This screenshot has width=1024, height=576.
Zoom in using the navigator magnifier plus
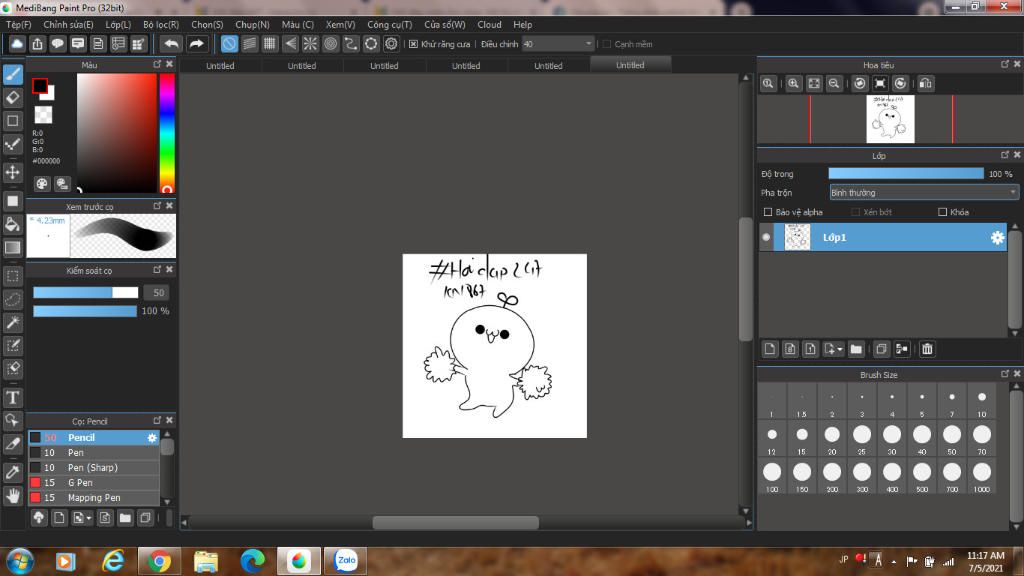click(x=793, y=84)
